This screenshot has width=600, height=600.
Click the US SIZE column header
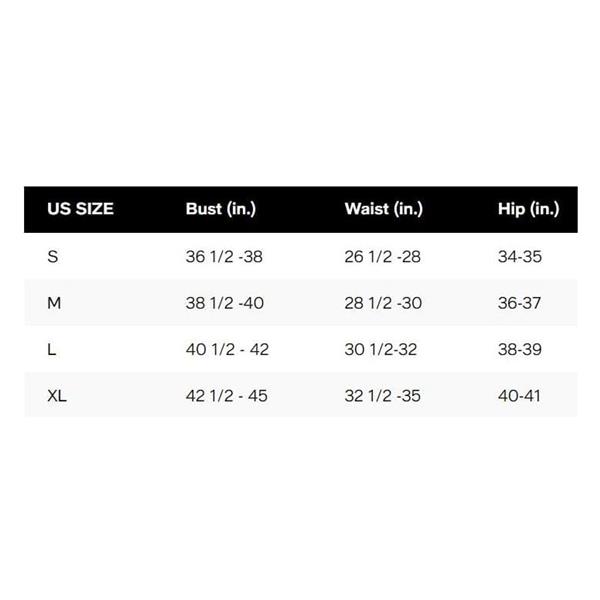click(x=80, y=209)
